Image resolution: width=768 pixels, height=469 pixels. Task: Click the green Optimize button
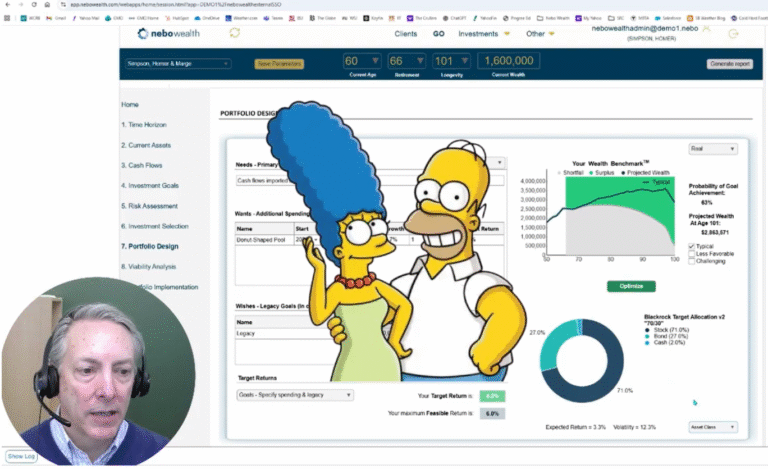coord(631,286)
